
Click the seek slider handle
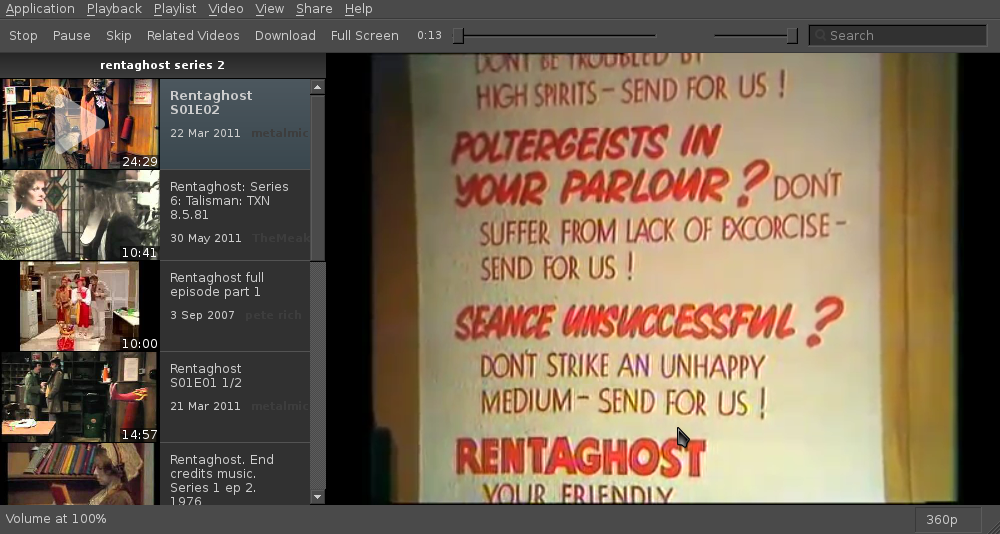coord(458,36)
